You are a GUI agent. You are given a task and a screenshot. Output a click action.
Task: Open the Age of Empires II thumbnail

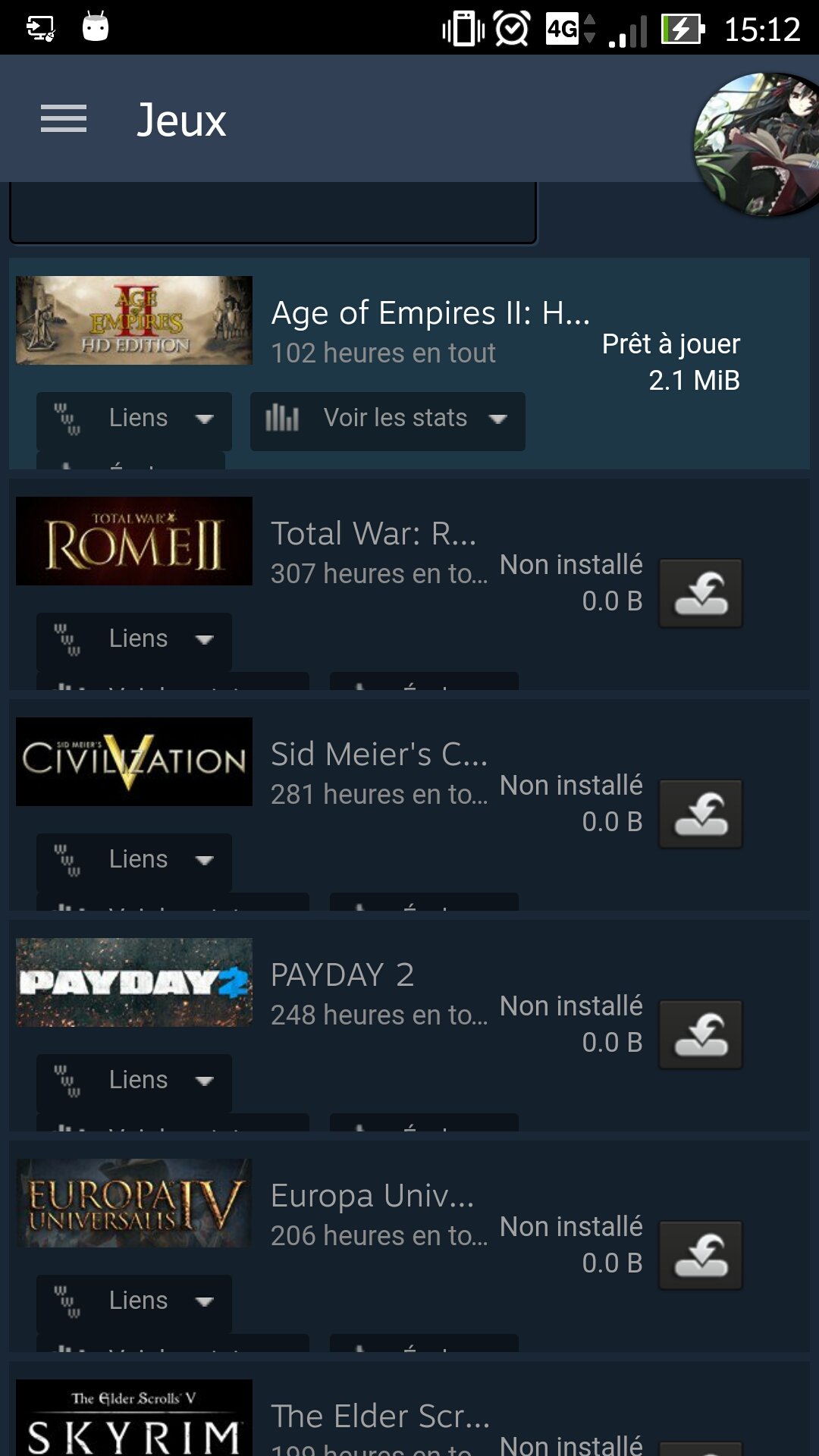click(134, 320)
